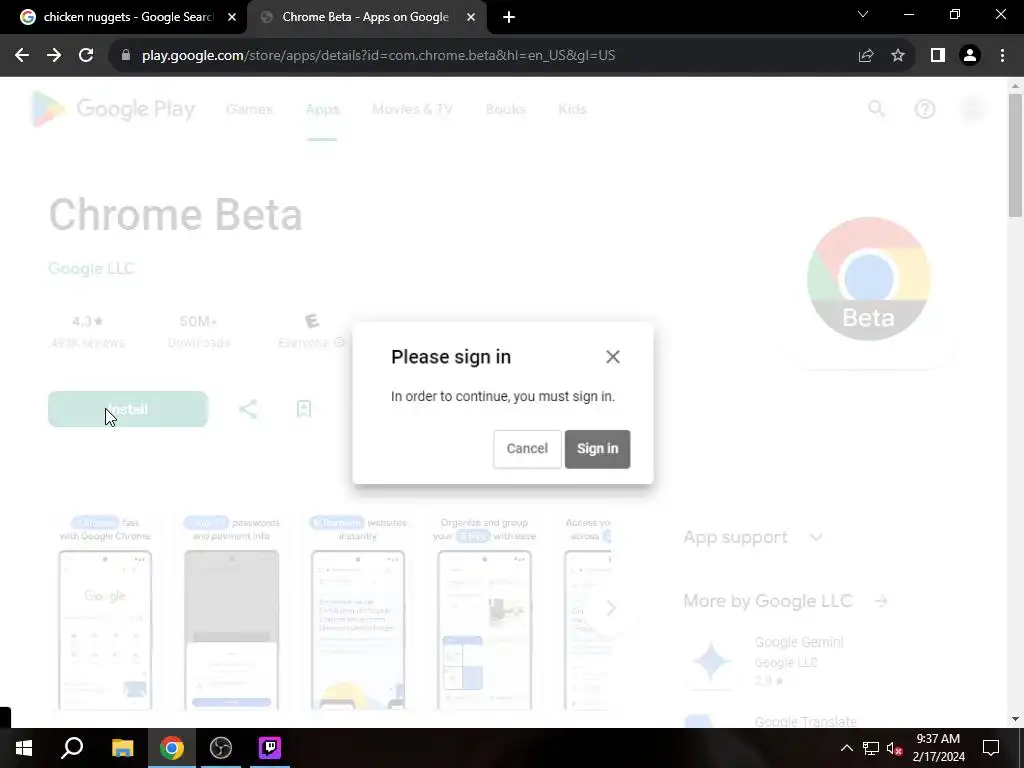Click the taskbar clock and date
The image size is (1024, 768).
click(x=938, y=748)
